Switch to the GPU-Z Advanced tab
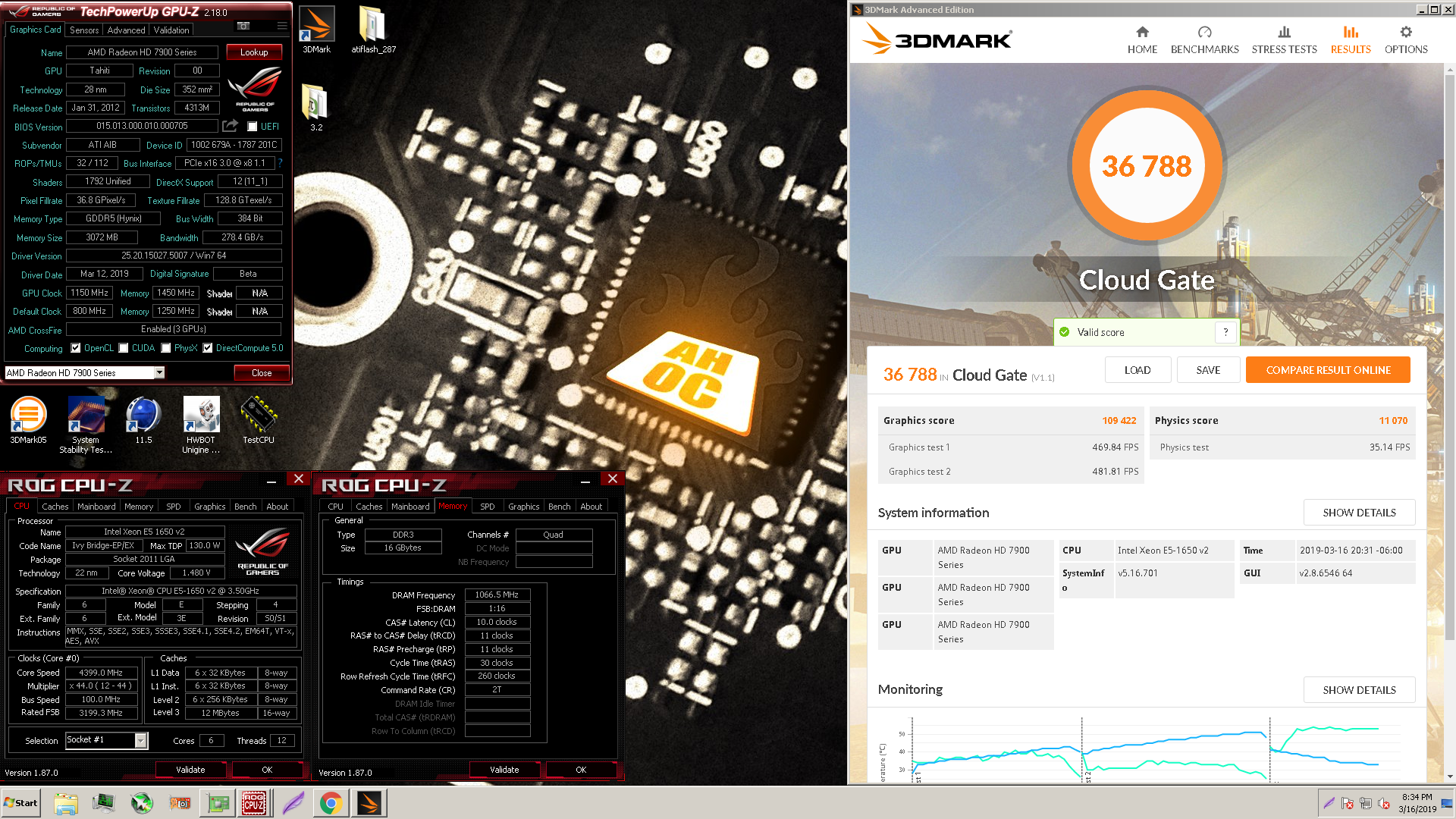 pos(126,30)
